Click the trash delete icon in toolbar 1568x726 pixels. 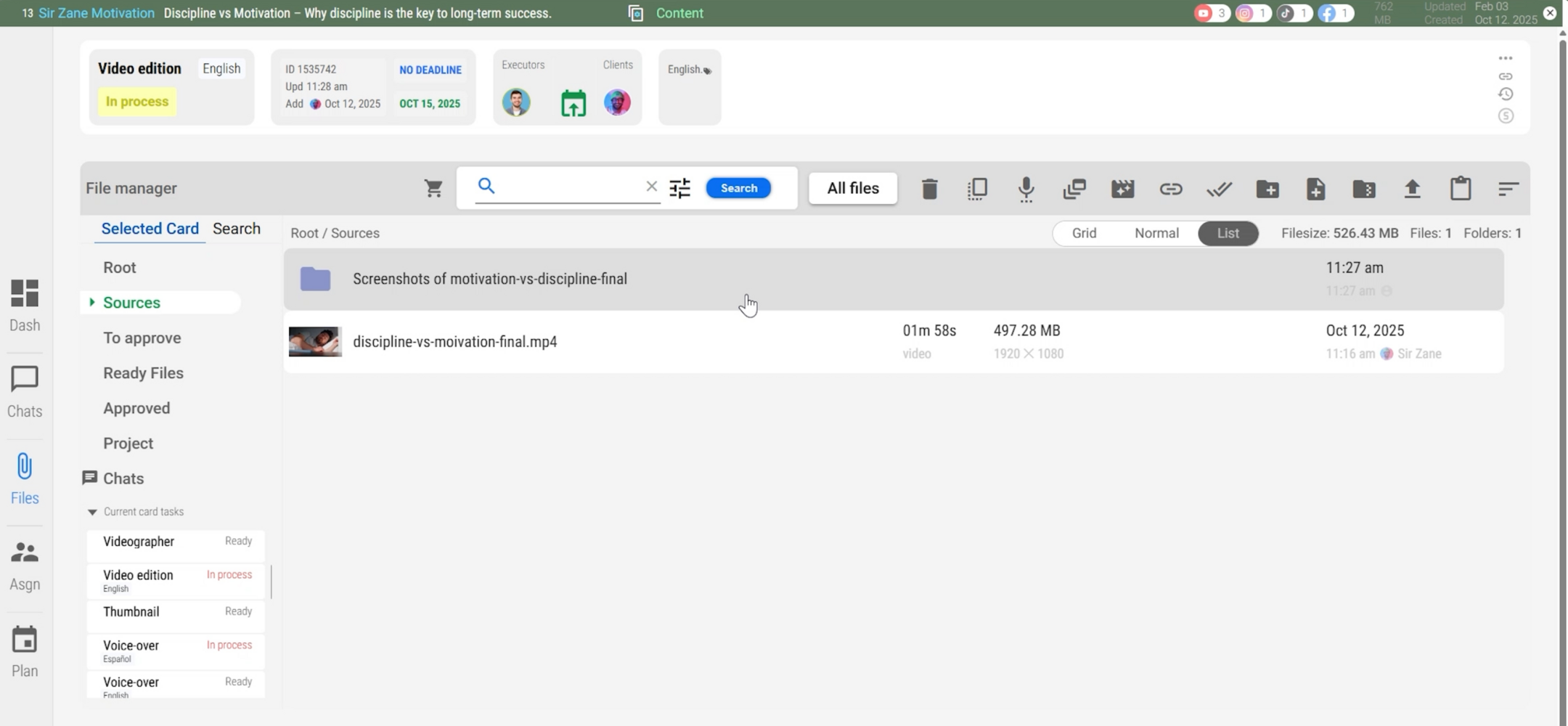pyautogui.click(x=929, y=189)
